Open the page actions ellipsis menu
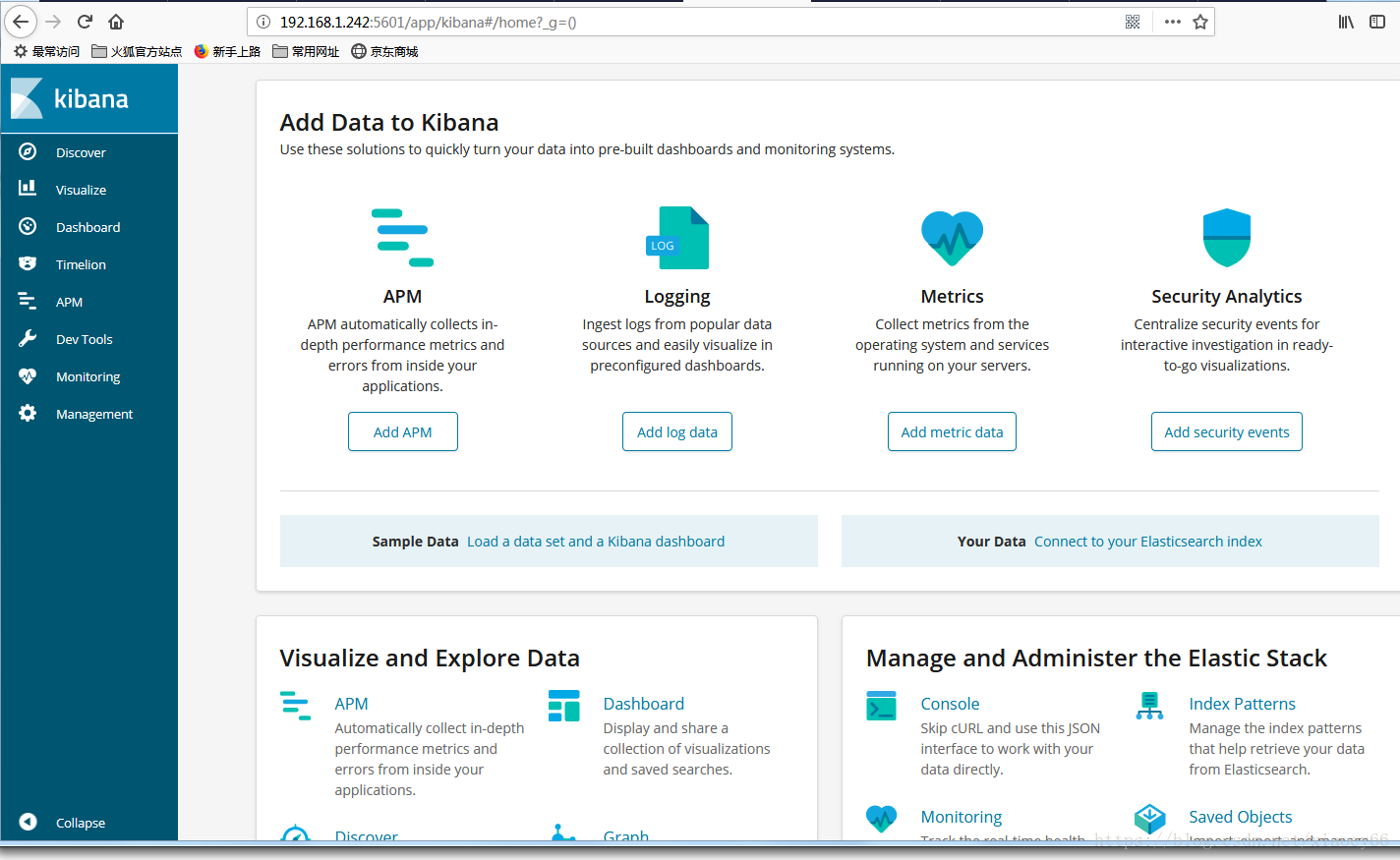1400x860 pixels. 1172,22
